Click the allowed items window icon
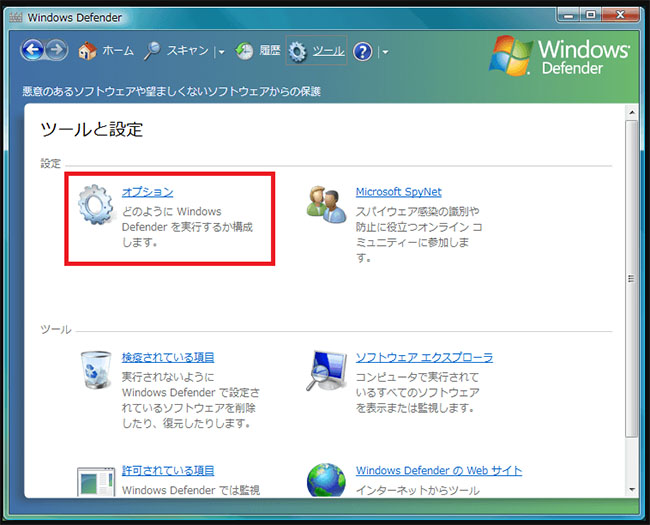This screenshot has width=650, height=525. [x=96, y=481]
